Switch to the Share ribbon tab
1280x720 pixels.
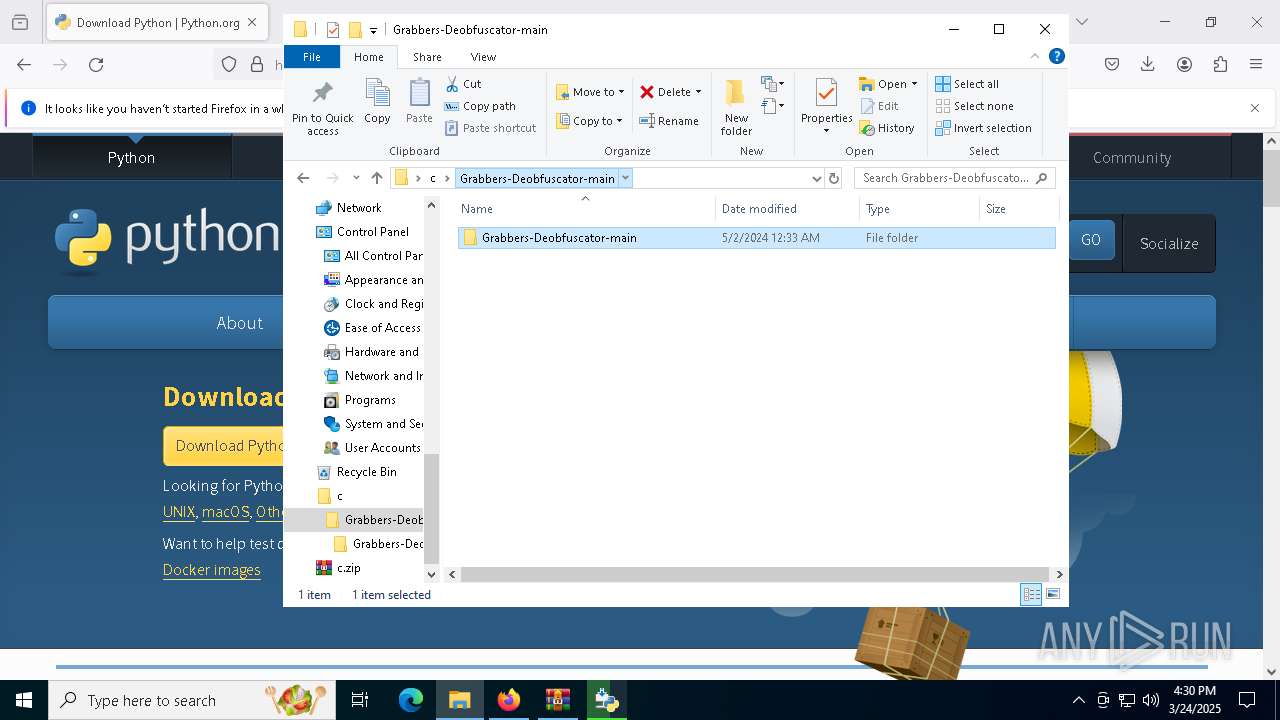click(427, 57)
